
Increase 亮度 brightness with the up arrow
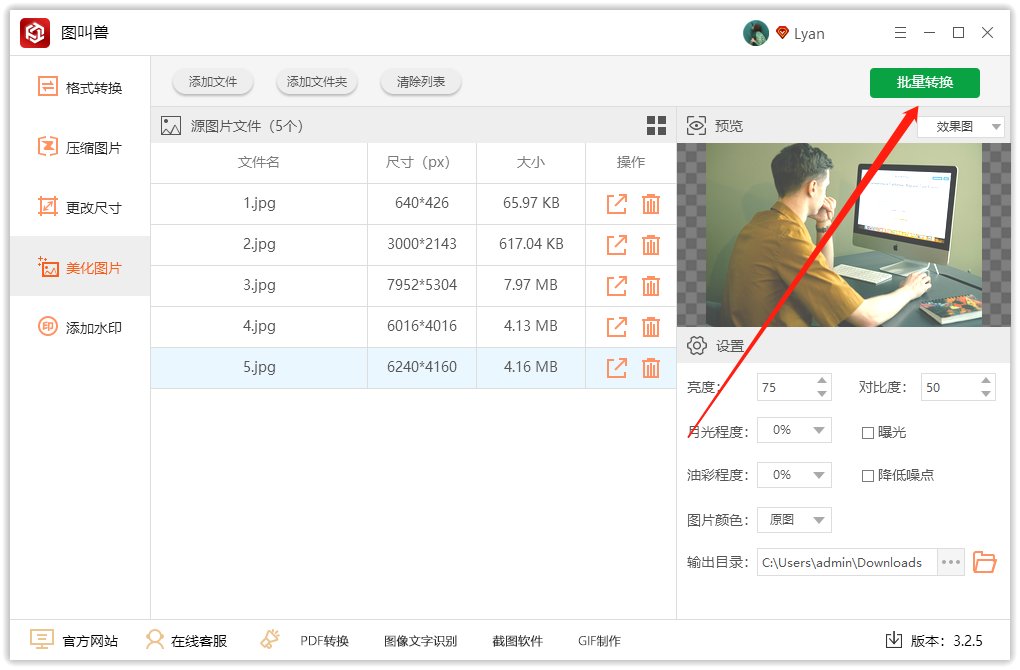point(822,381)
